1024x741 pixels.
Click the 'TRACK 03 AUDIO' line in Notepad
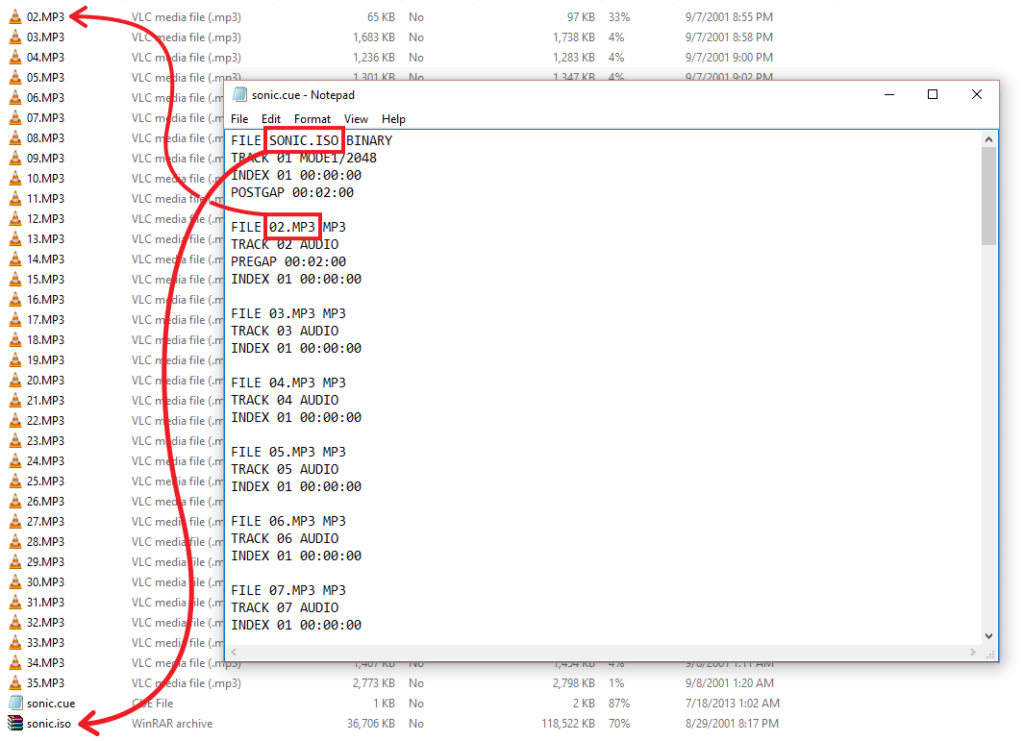(285, 331)
